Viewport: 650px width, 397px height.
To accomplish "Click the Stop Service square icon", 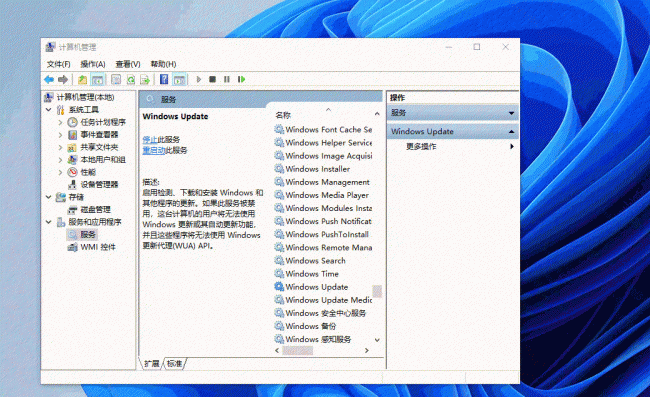I will coord(212,79).
